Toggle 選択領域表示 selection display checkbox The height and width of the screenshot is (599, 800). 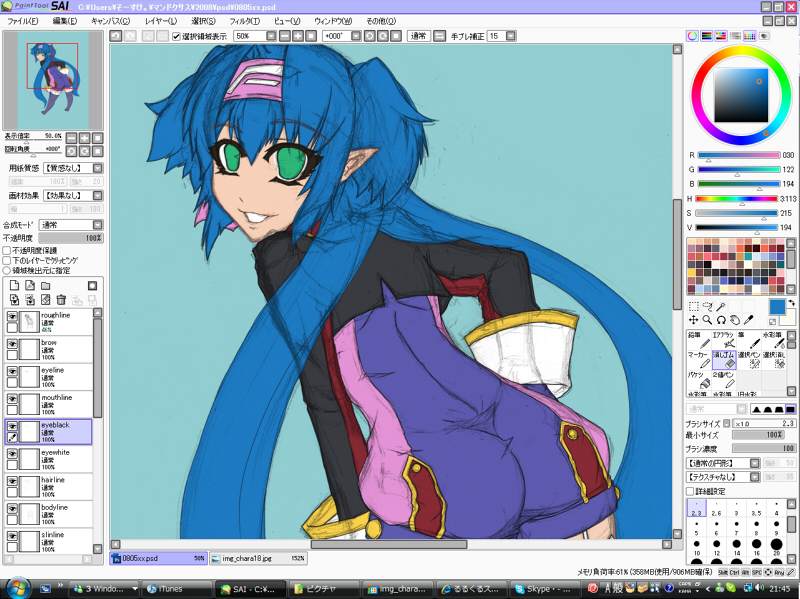pyautogui.click(x=177, y=36)
